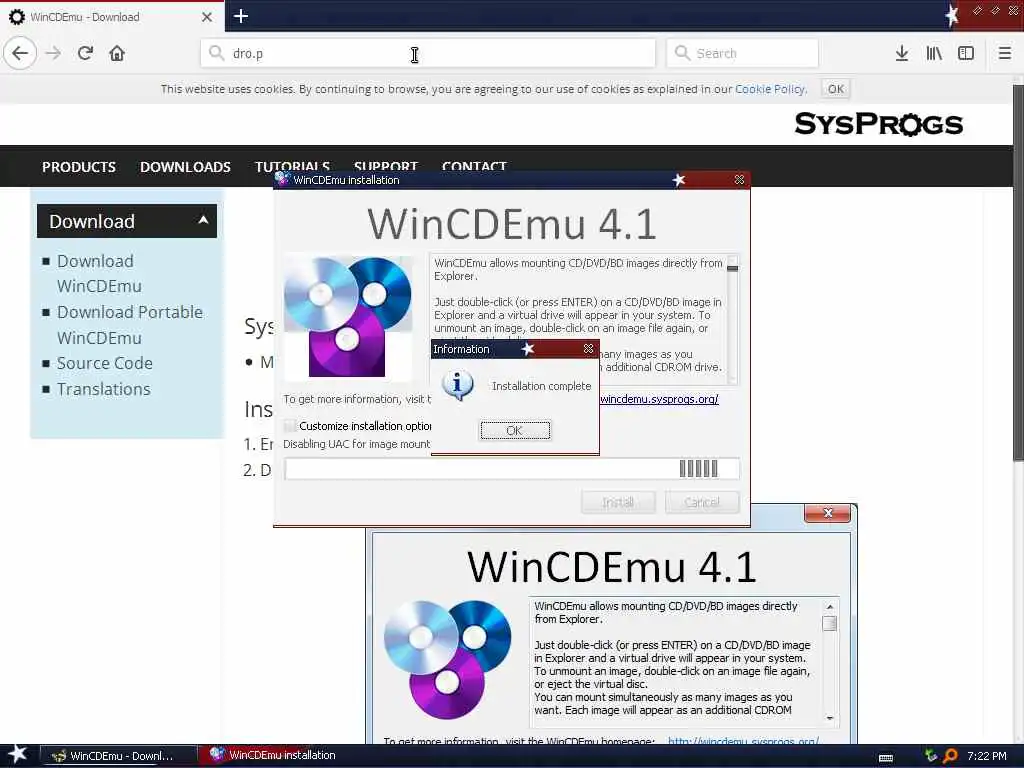Click the WinCDEmu installation title bar icon
The height and width of the screenshot is (768, 1024).
coord(283,179)
